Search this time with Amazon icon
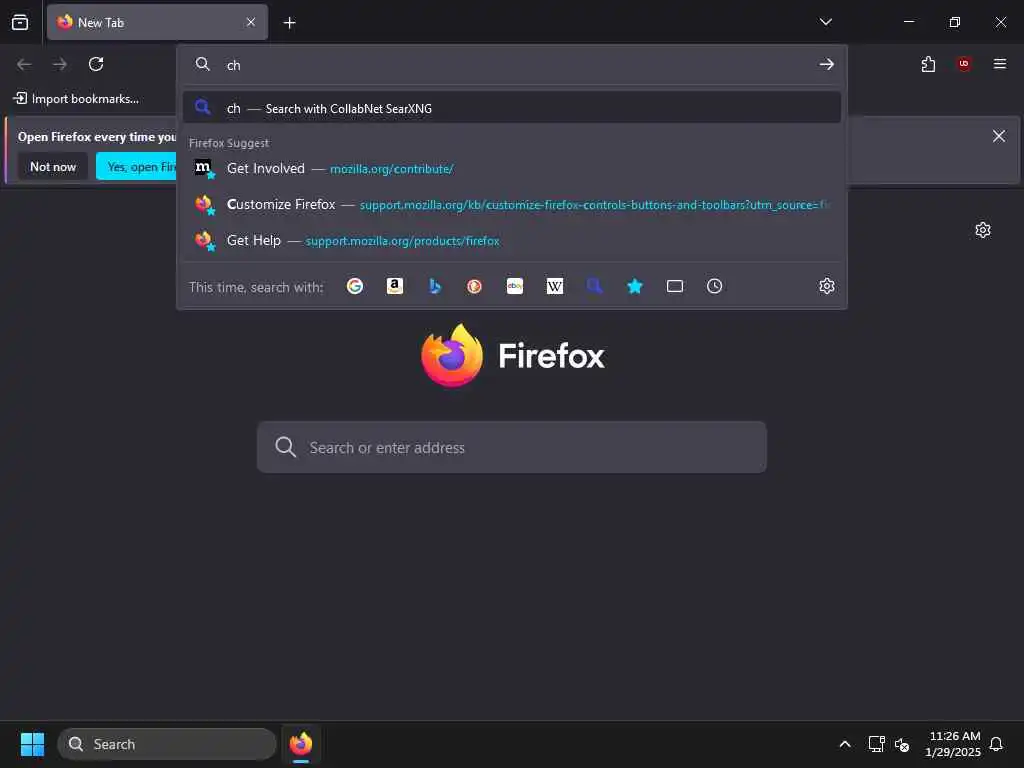This screenshot has height=768, width=1024. 394,286
